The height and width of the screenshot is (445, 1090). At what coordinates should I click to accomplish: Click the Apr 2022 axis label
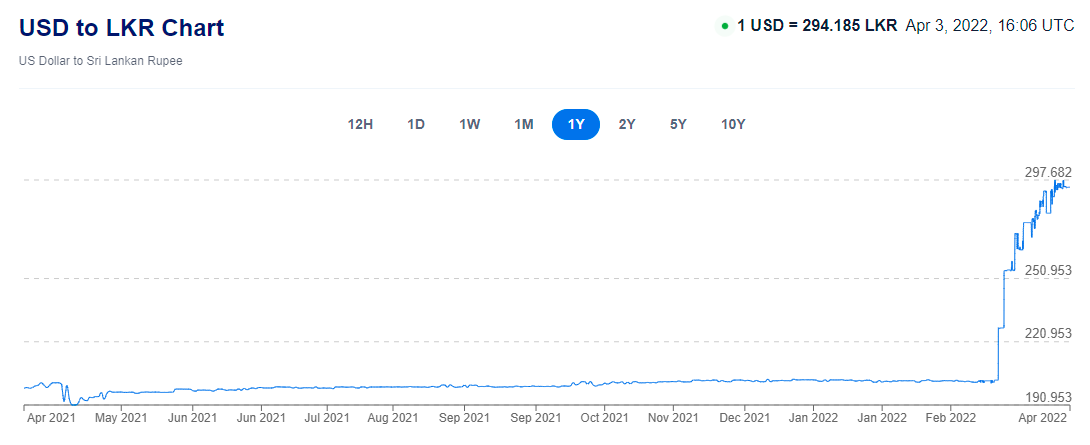(1043, 418)
